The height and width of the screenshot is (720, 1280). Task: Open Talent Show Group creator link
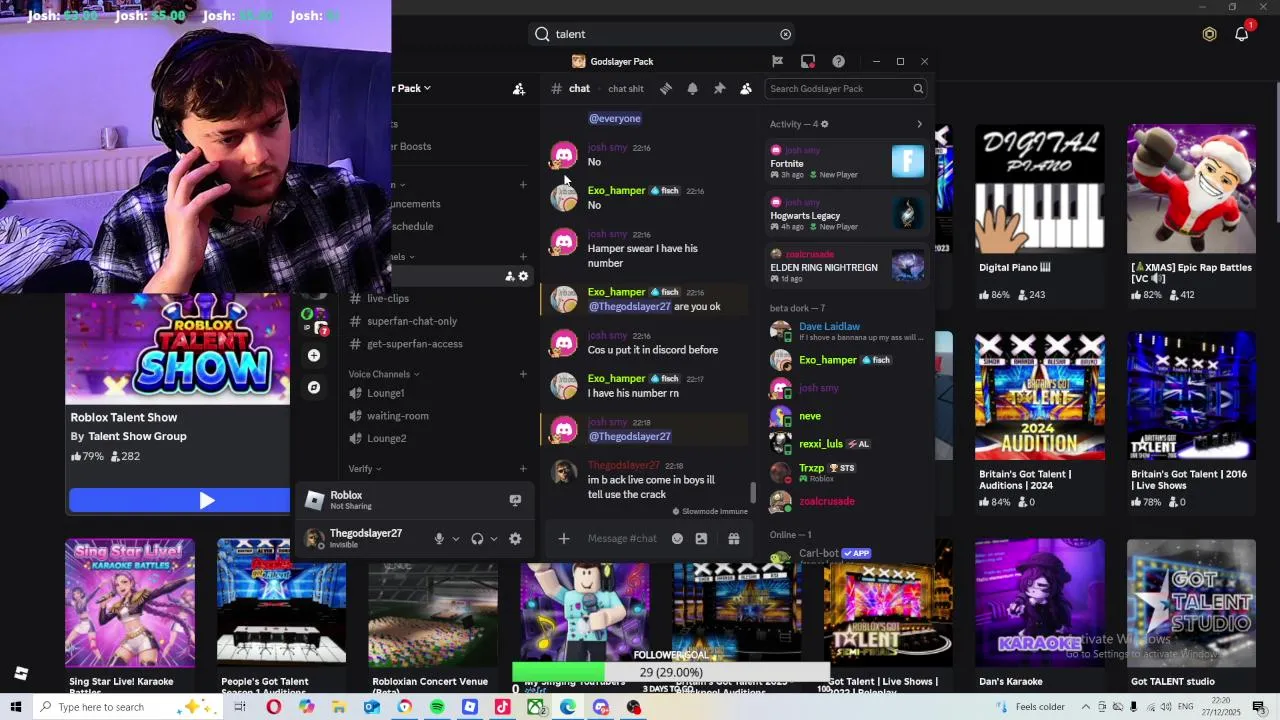click(137, 436)
